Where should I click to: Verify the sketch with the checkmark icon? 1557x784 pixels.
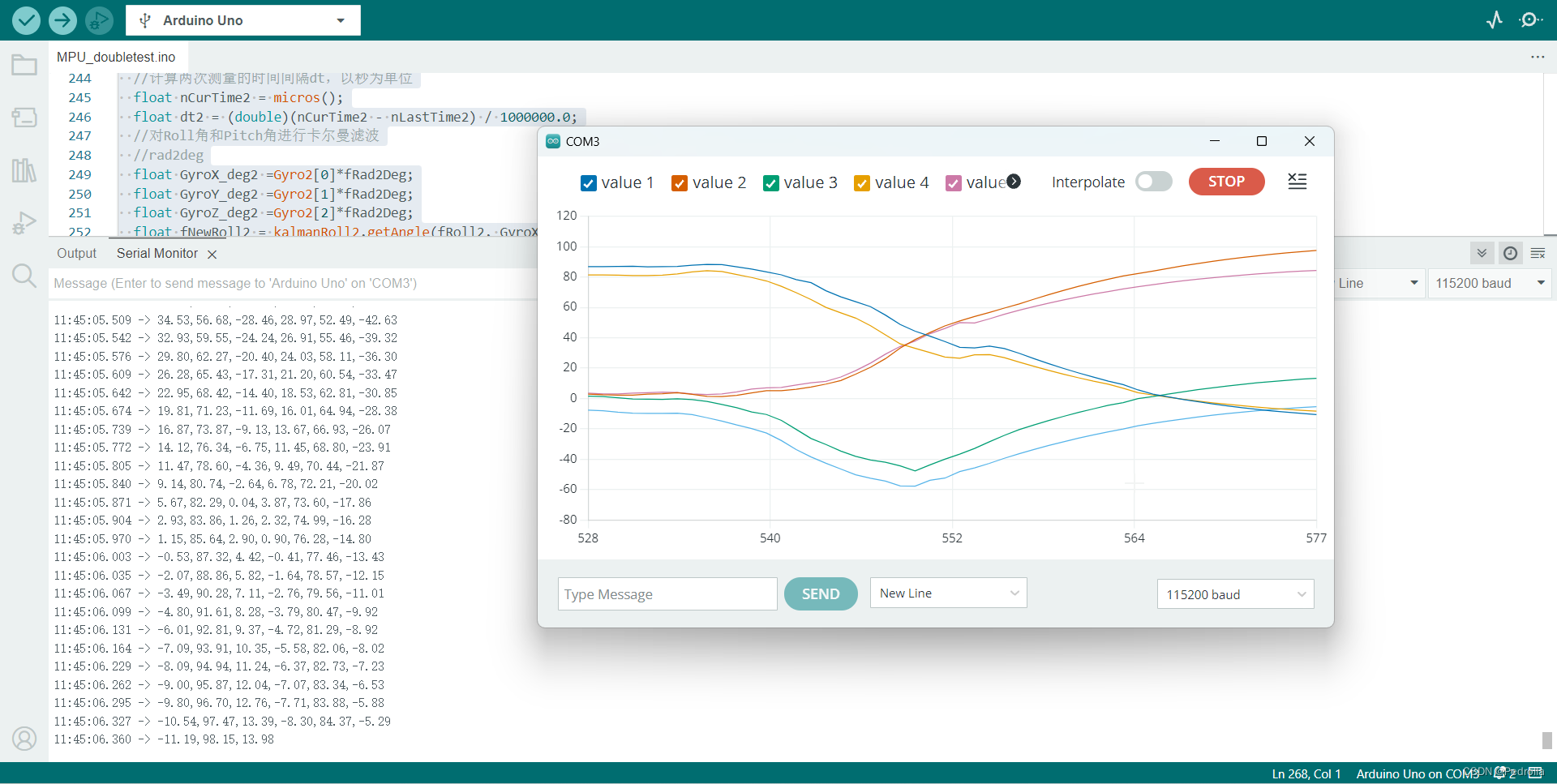coord(26,20)
